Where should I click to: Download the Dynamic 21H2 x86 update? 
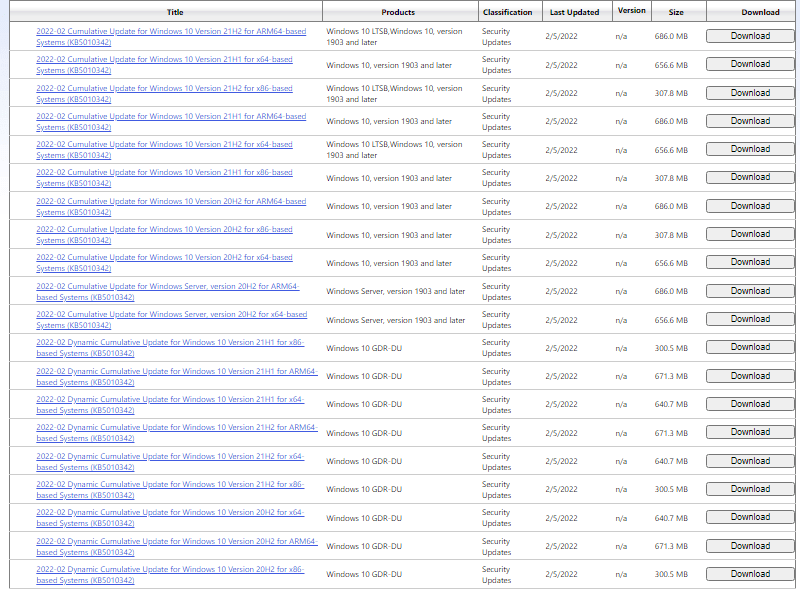pos(750,489)
